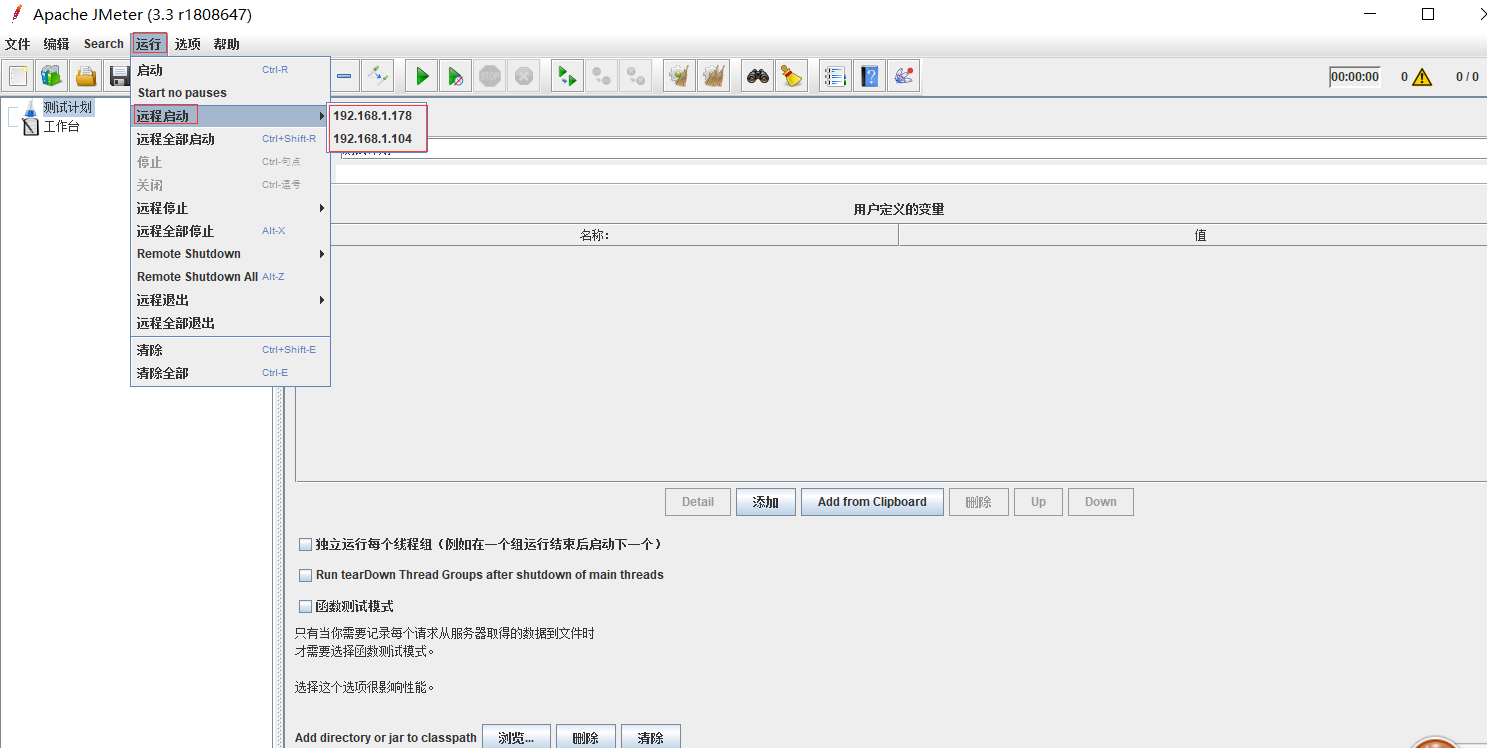Click the 值 column header

point(1193,235)
